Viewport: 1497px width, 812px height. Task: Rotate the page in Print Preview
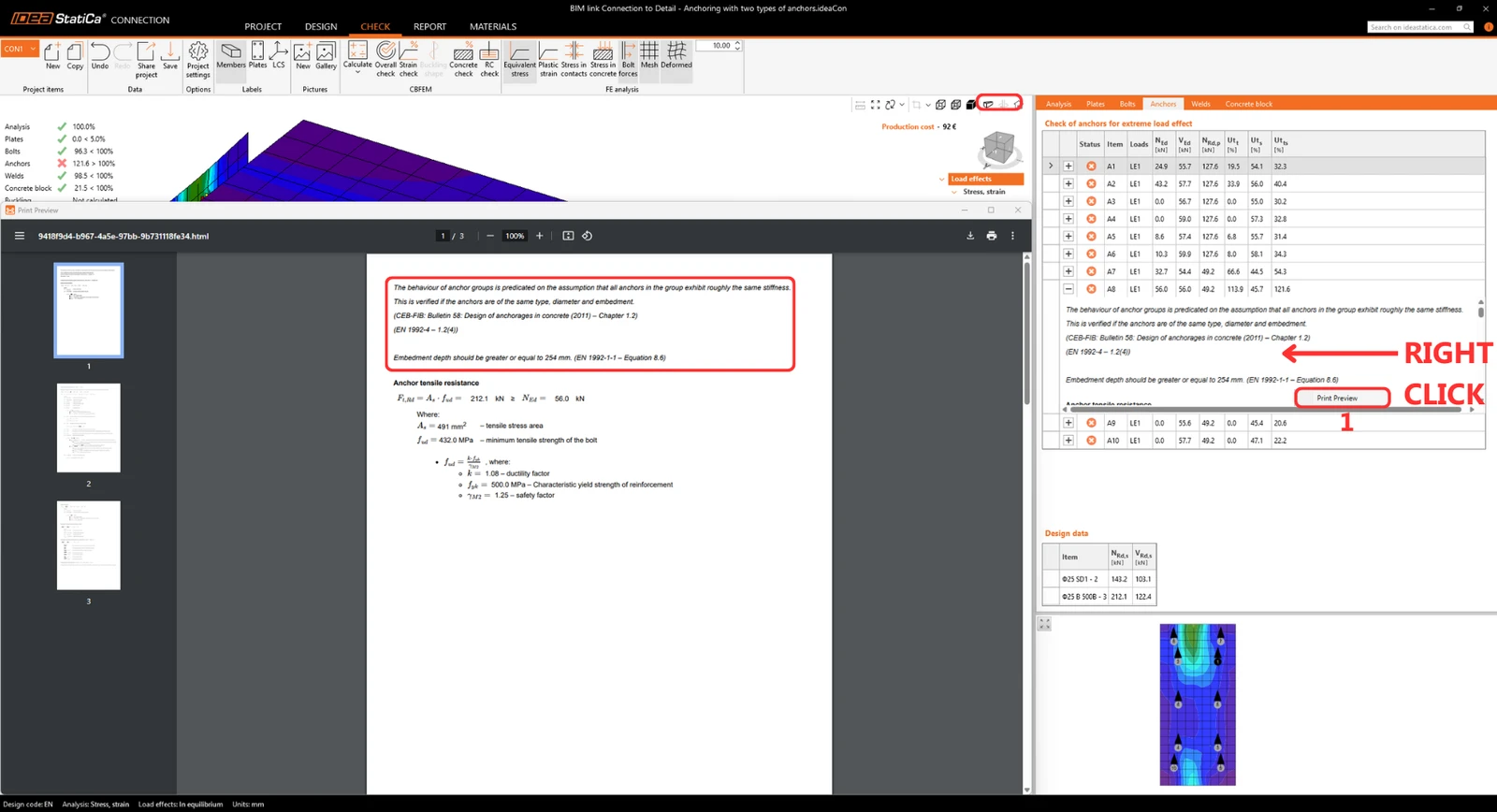(x=587, y=236)
